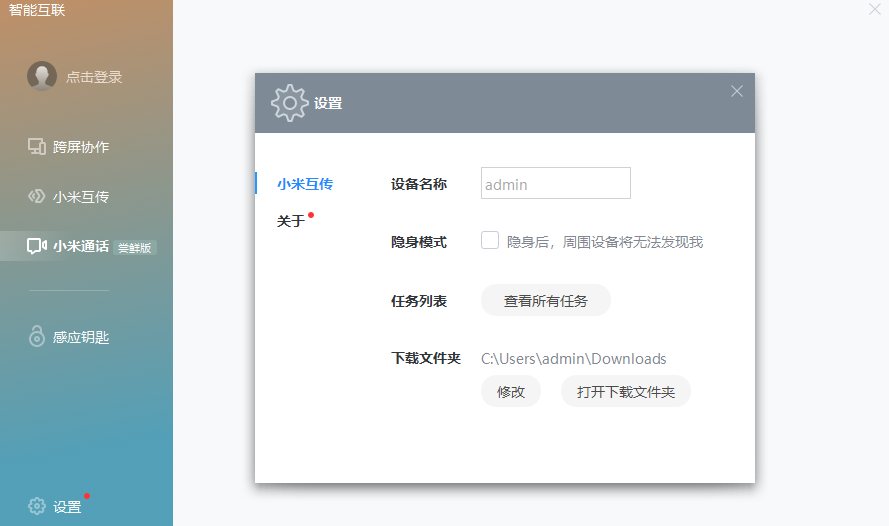Click the 隐身后，周围设备将无法发现我 description
889x526 pixels.
tap(605, 242)
